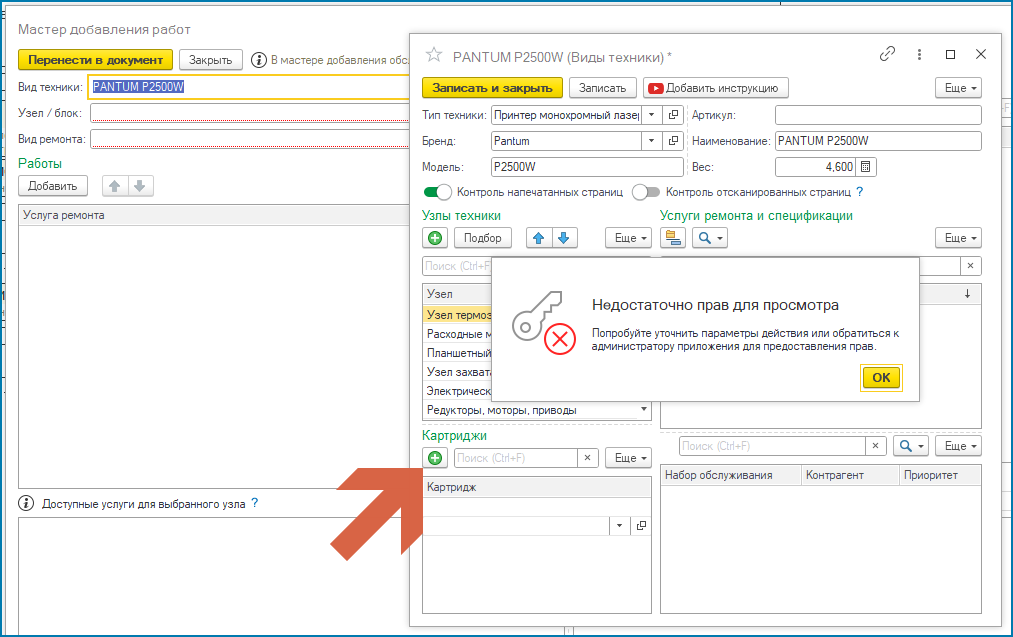This screenshot has height=637, width=1013.
Task: Open Еще menu in Услуги ремонта toolbar
Action: [958, 238]
